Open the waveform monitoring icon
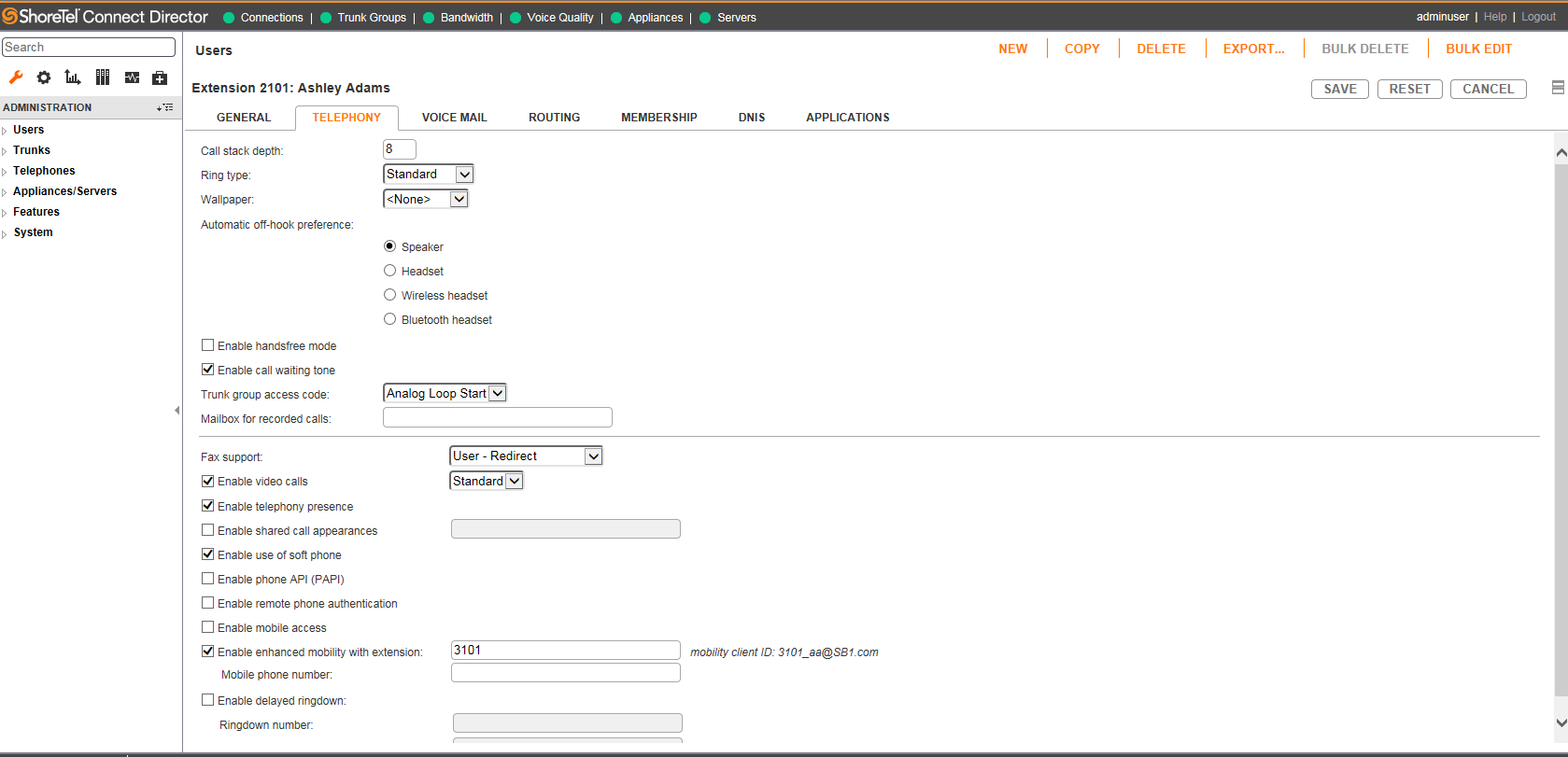 click(132, 77)
